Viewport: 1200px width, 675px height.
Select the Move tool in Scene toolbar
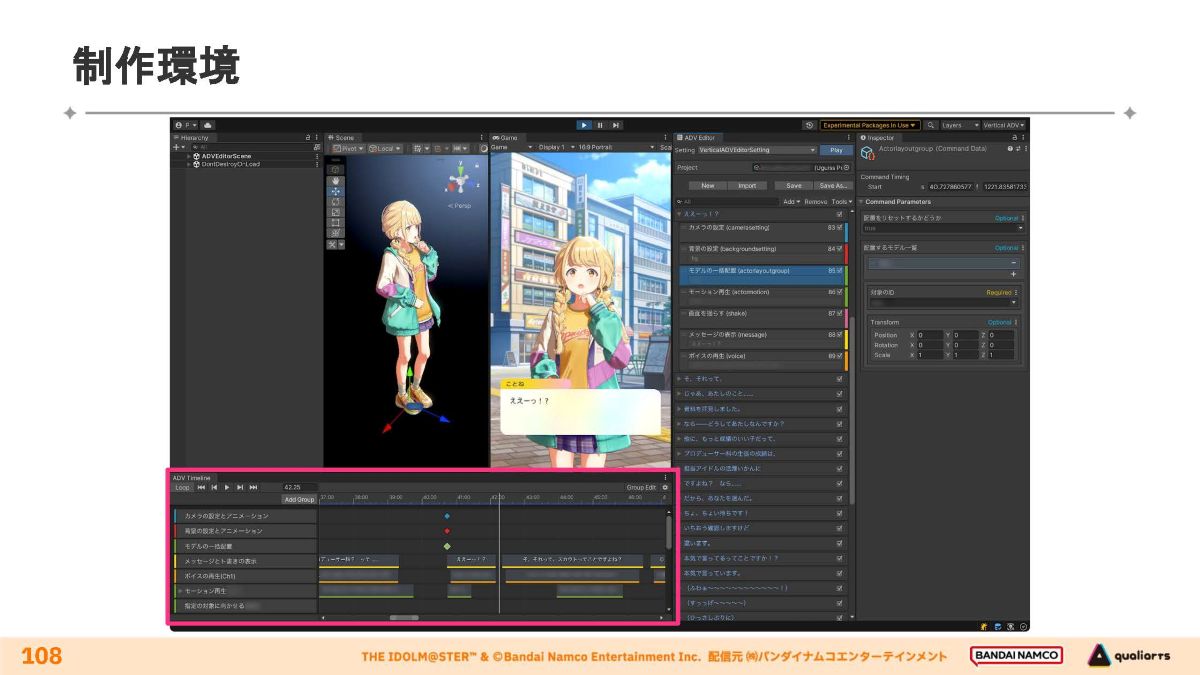[x=335, y=191]
